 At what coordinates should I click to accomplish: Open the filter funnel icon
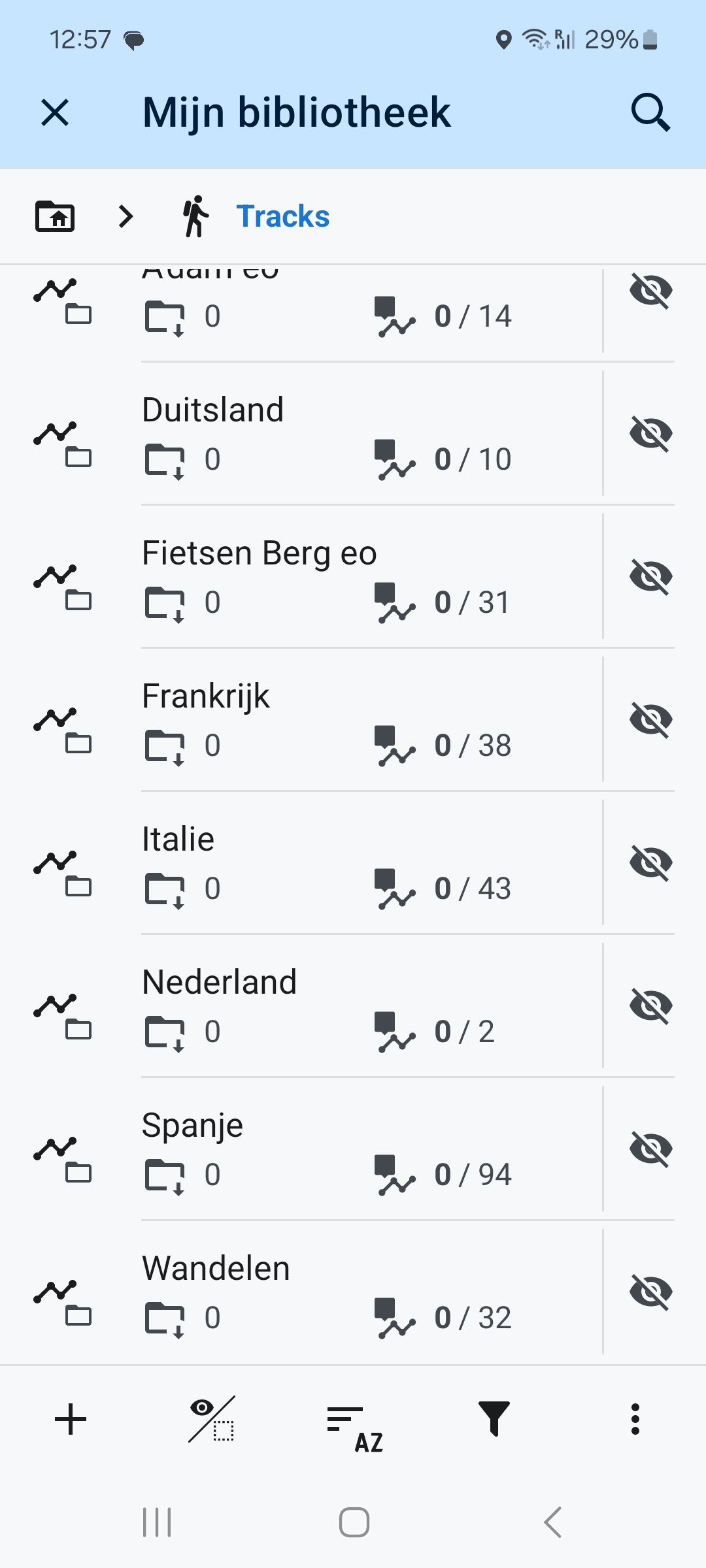click(494, 1419)
